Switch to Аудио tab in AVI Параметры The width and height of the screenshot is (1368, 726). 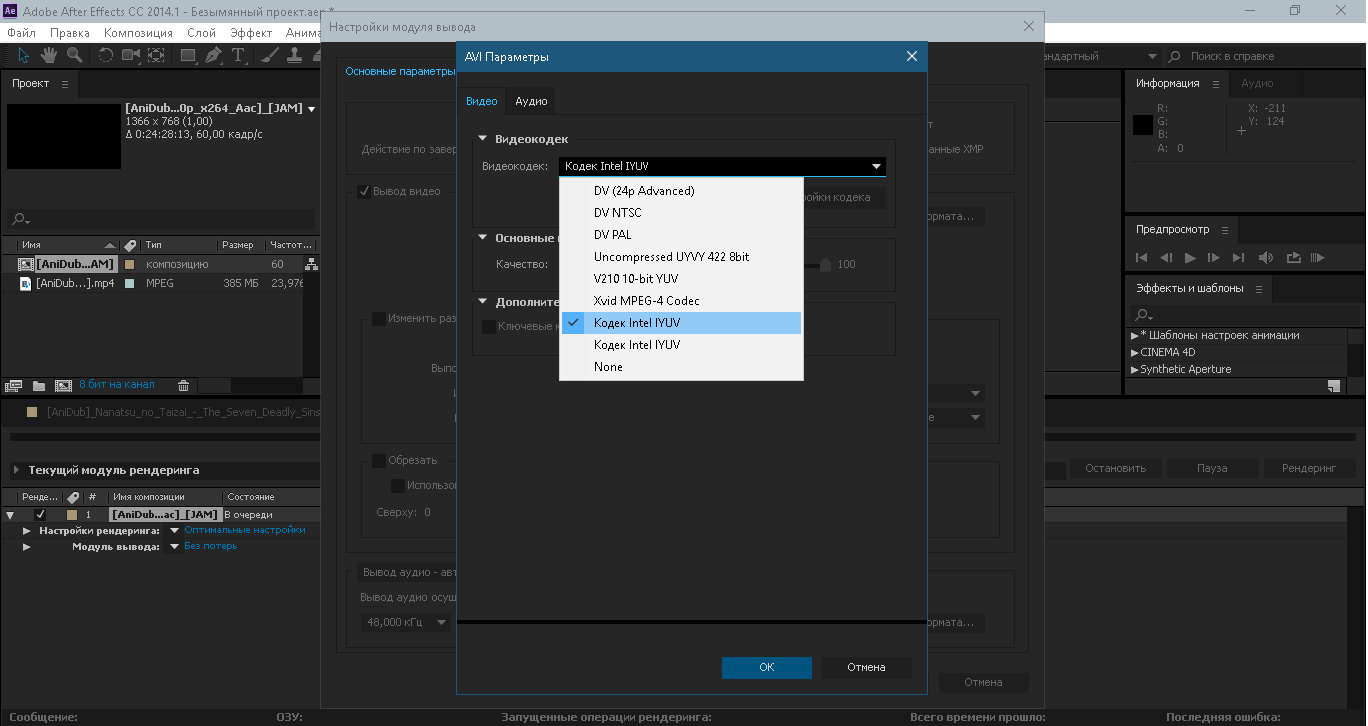(x=531, y=101)
